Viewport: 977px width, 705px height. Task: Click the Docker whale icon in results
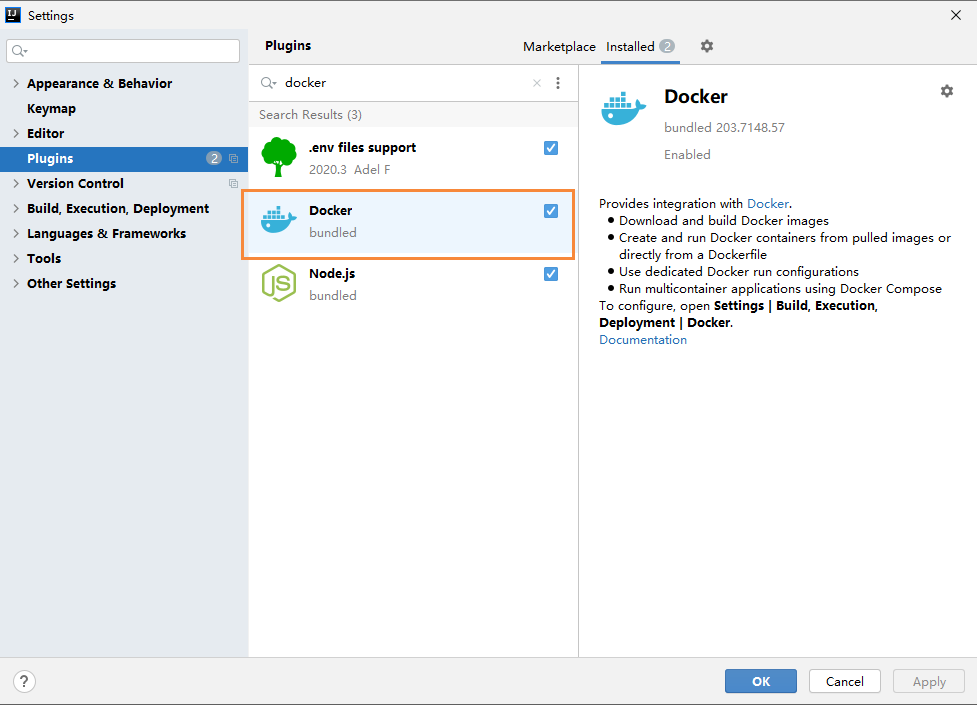point(279,219)
